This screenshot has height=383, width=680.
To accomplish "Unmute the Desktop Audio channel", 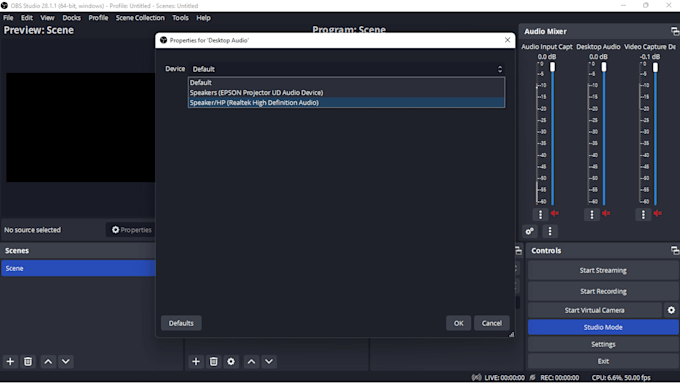I will coord(606,213).
